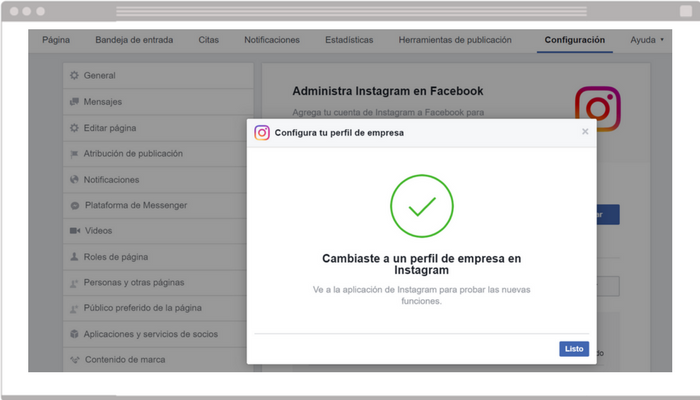
Task: Open Mensajes settings in sidebar
Action: click(158, 102)
